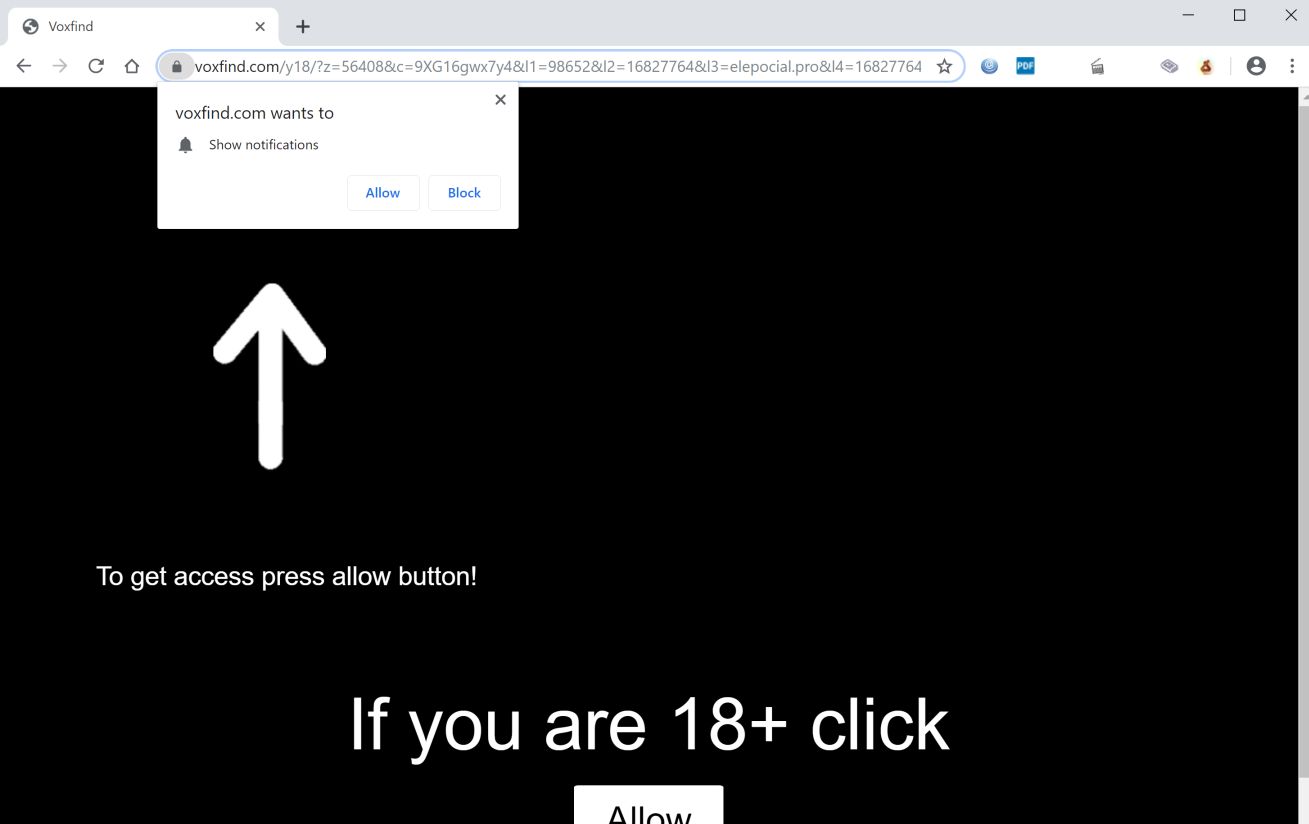The height and width of the screenshot is (824, 1309).
Task: Open a new browser tab
Action: pos(302,26)
